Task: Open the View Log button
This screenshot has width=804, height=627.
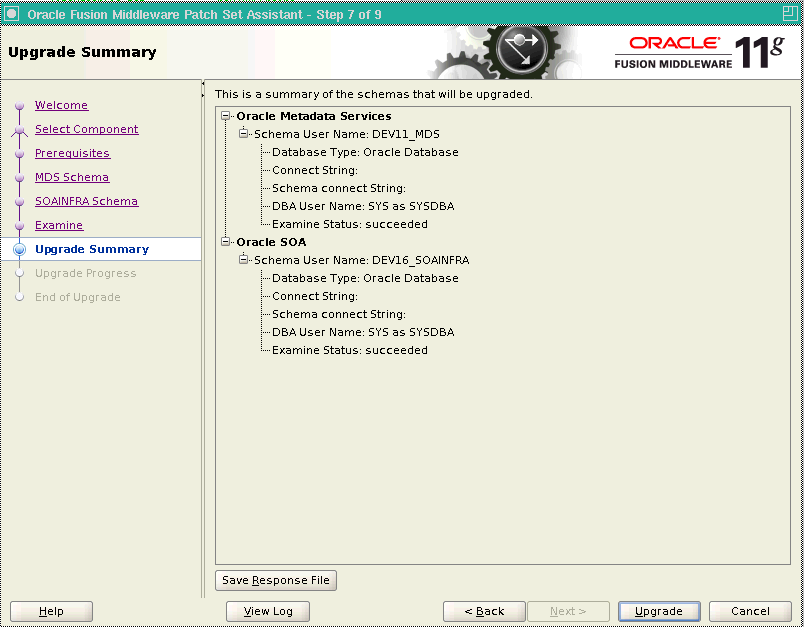Action: [268, 611]
